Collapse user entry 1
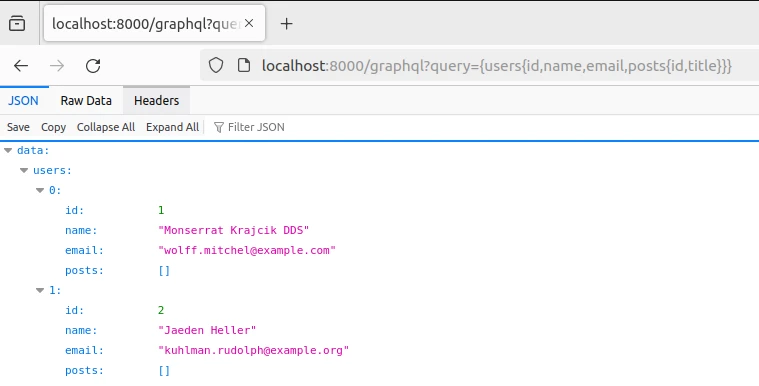This screenshot has height=386, width=759. tap(40, 291)
